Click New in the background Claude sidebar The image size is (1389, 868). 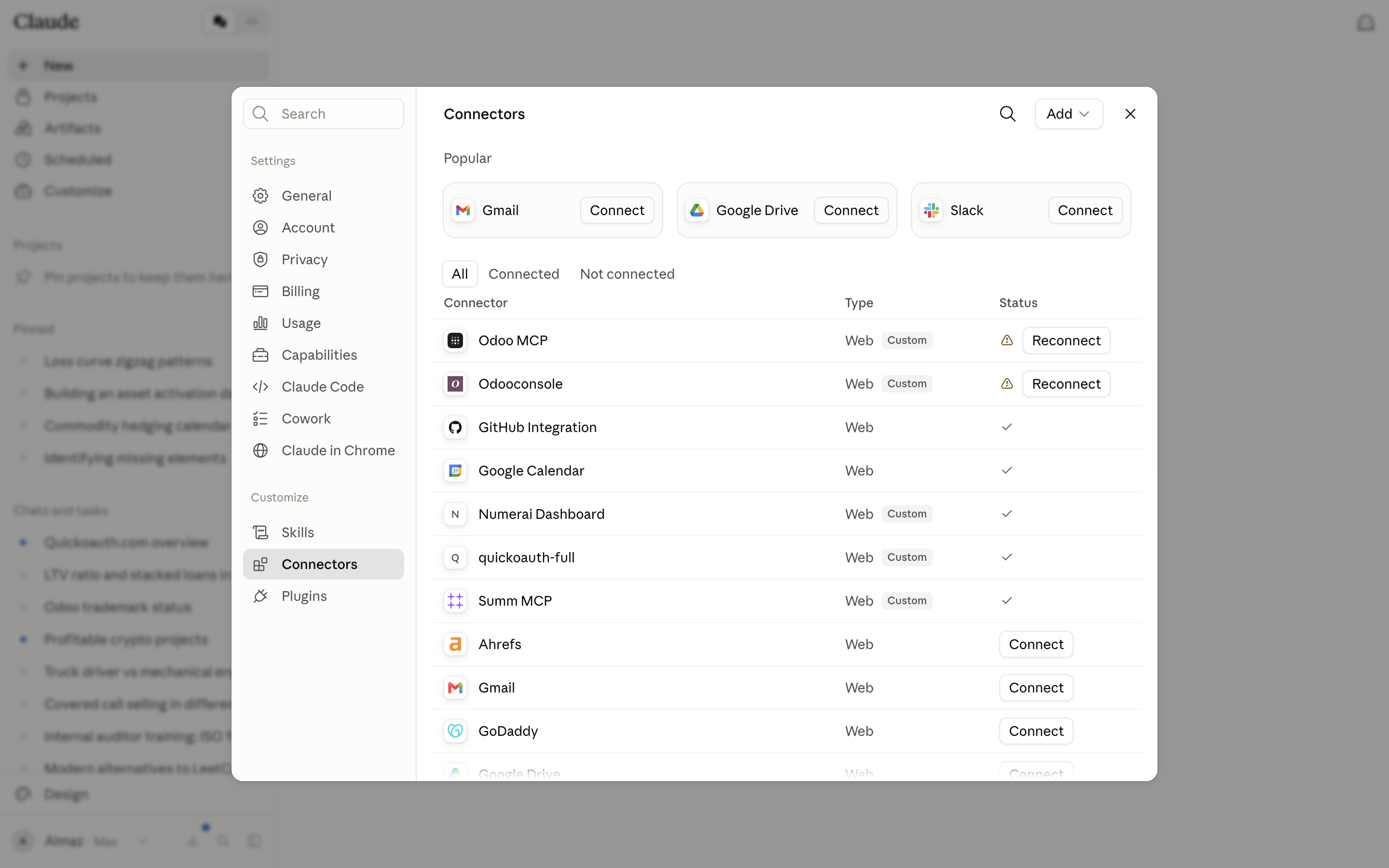coord(138,65)
